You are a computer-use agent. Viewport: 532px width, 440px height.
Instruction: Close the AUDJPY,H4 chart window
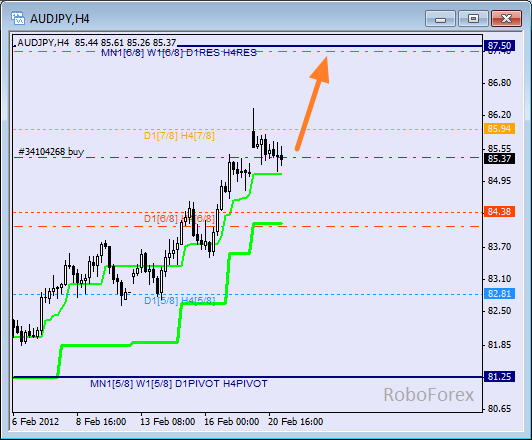pos(506,19)
